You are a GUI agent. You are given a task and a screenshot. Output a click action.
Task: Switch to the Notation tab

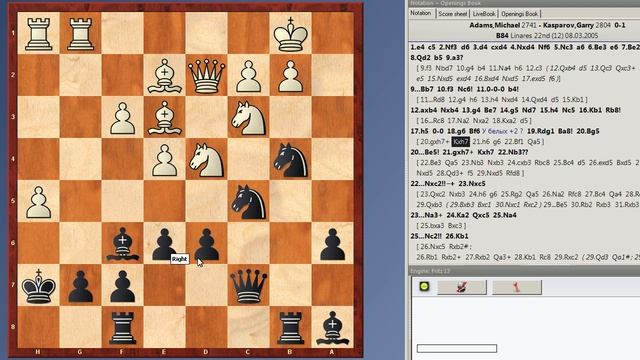[x=421, y=13]
